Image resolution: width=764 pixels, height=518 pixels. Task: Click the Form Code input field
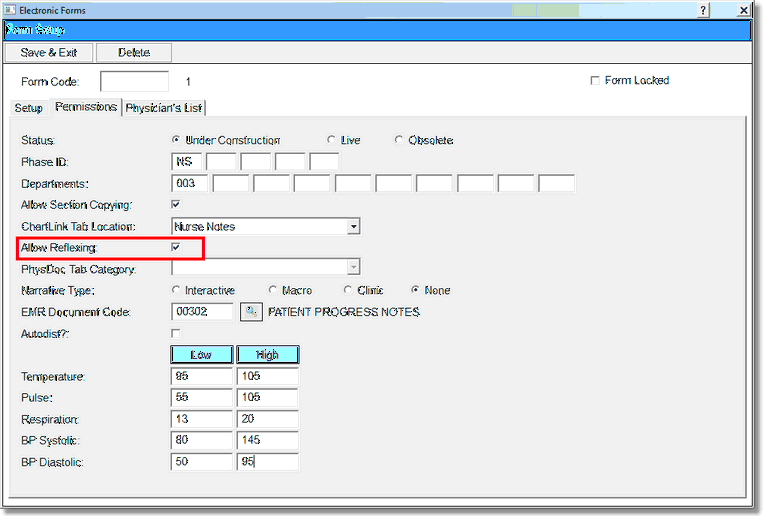(134, 81)
